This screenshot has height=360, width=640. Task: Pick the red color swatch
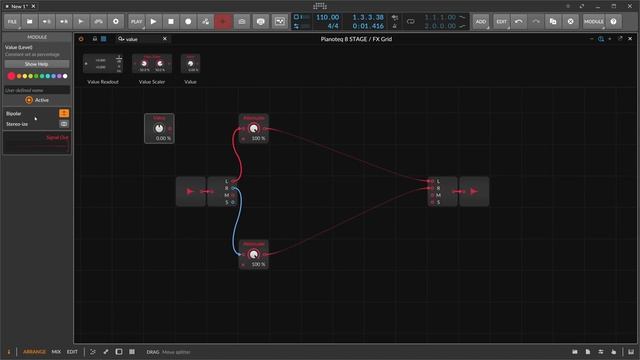pos(11,76)
